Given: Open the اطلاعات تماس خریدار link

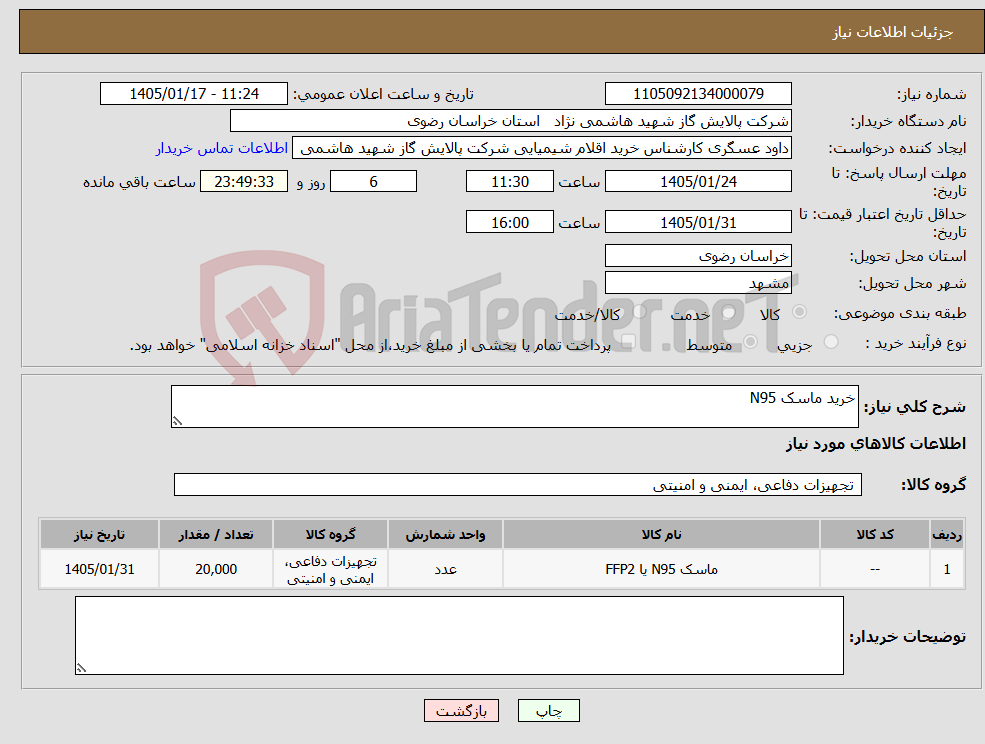Looking at the screenshot, I should [x=222, y=148].
